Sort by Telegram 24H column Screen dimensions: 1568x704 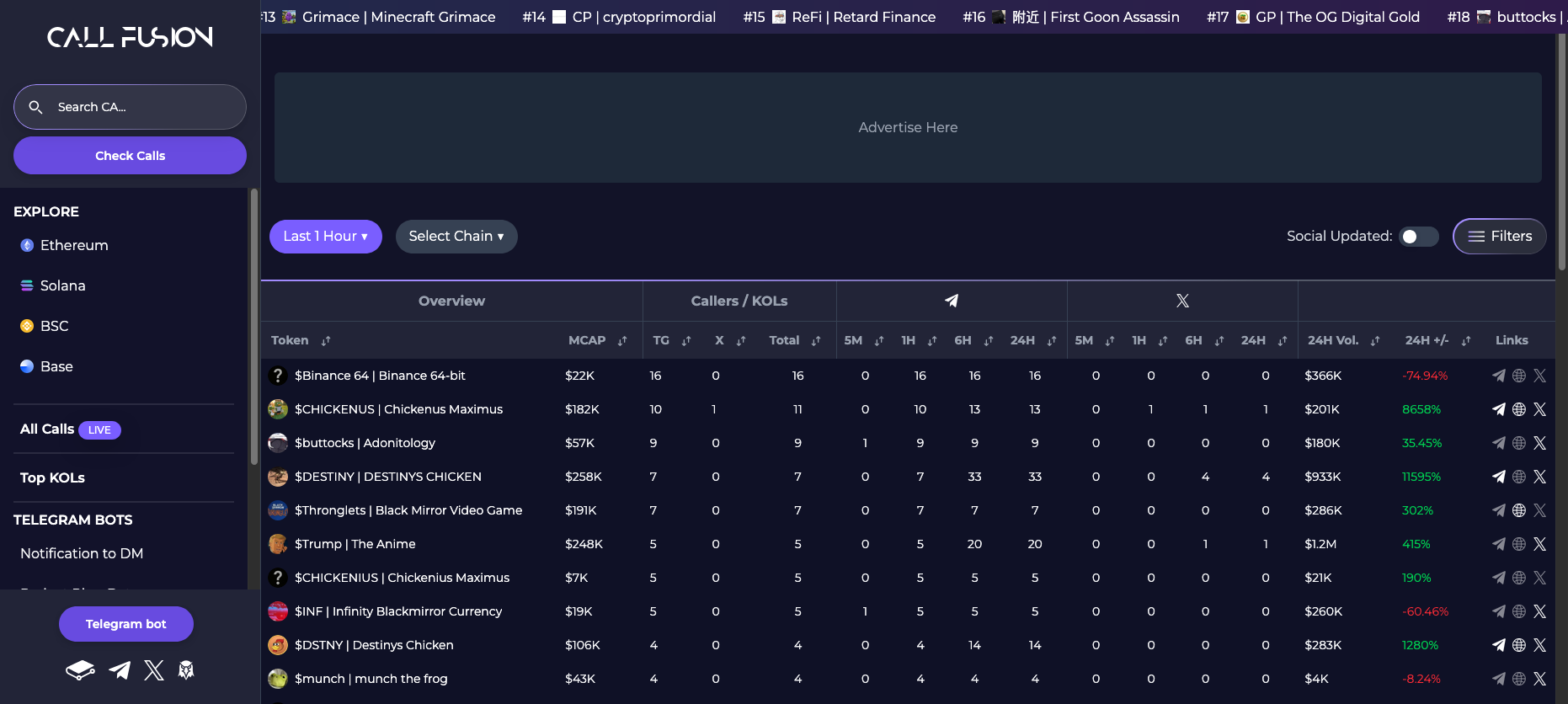tap(1052, 341)
